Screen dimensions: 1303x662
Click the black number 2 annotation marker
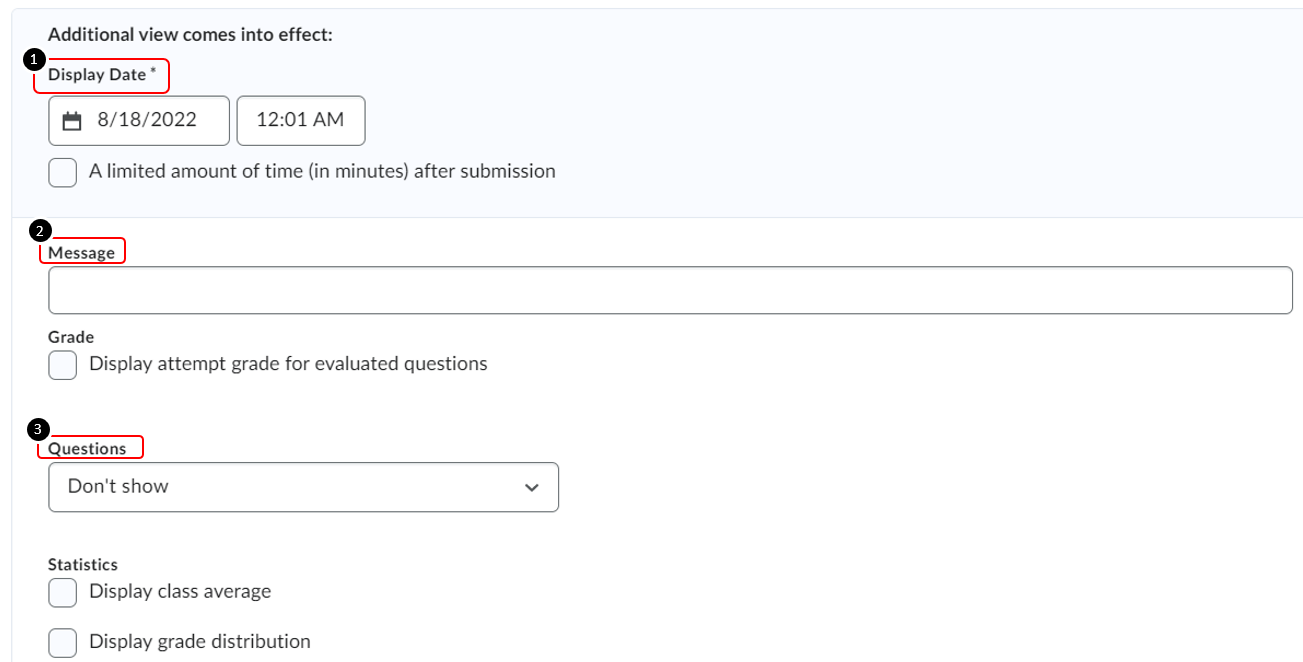point(39,231)
